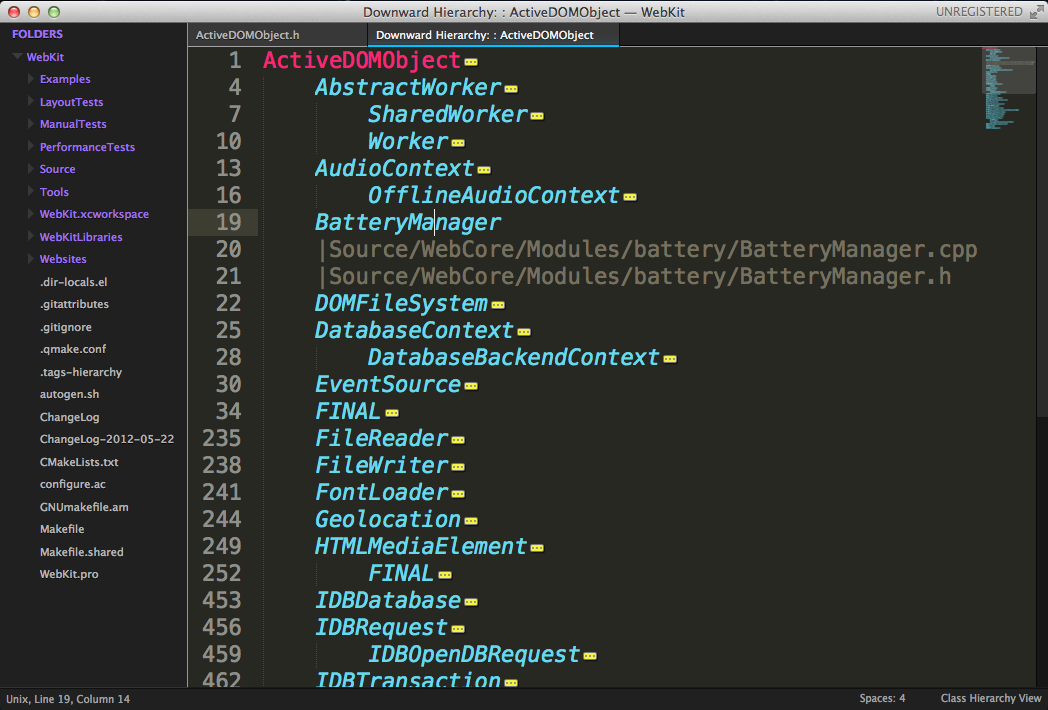1048x710 pixels.
Task: Expand fold marker after DatabaseBackendContext
Action: tap(670, 359)
